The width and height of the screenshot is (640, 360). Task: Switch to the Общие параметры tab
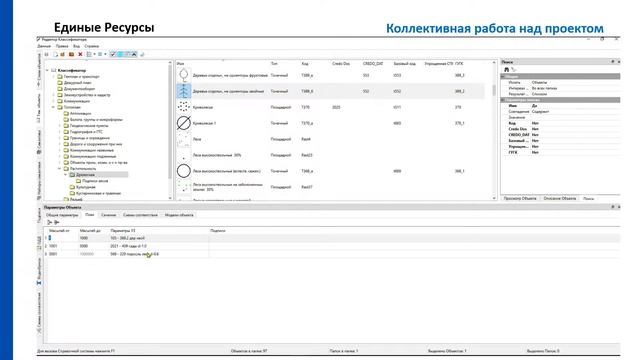(x=62, y=215)
